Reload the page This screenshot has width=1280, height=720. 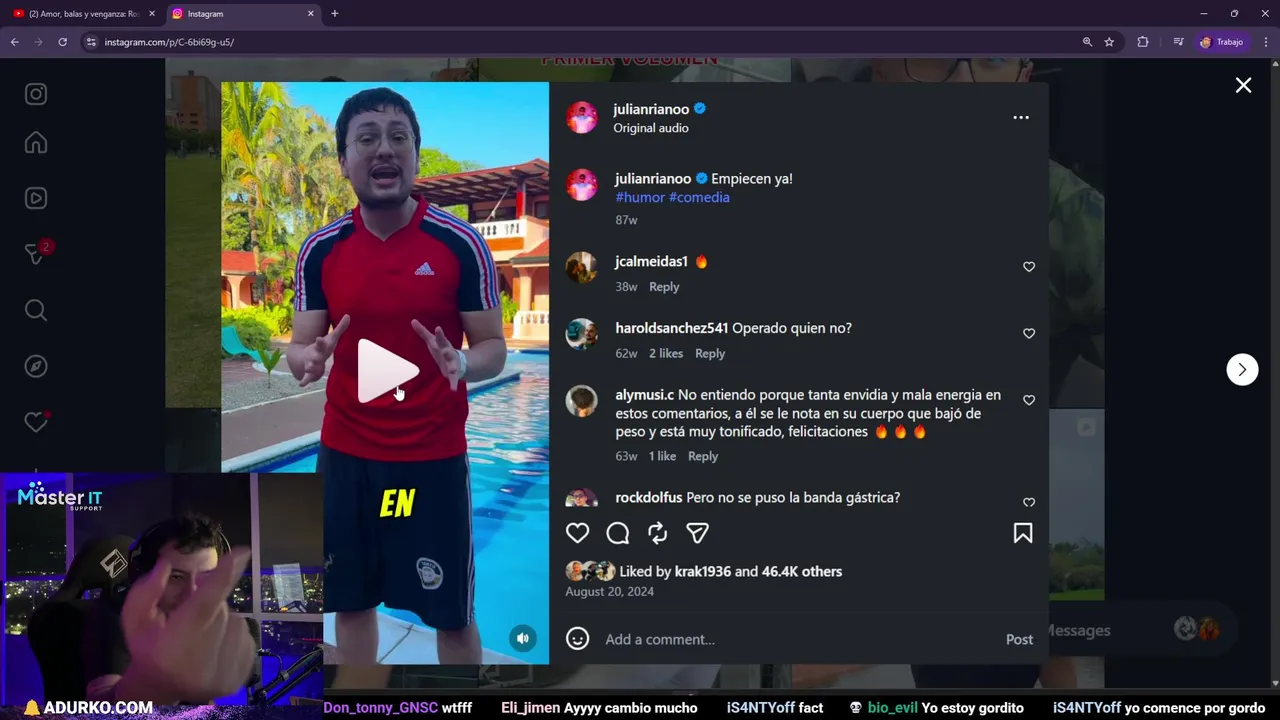62,42
